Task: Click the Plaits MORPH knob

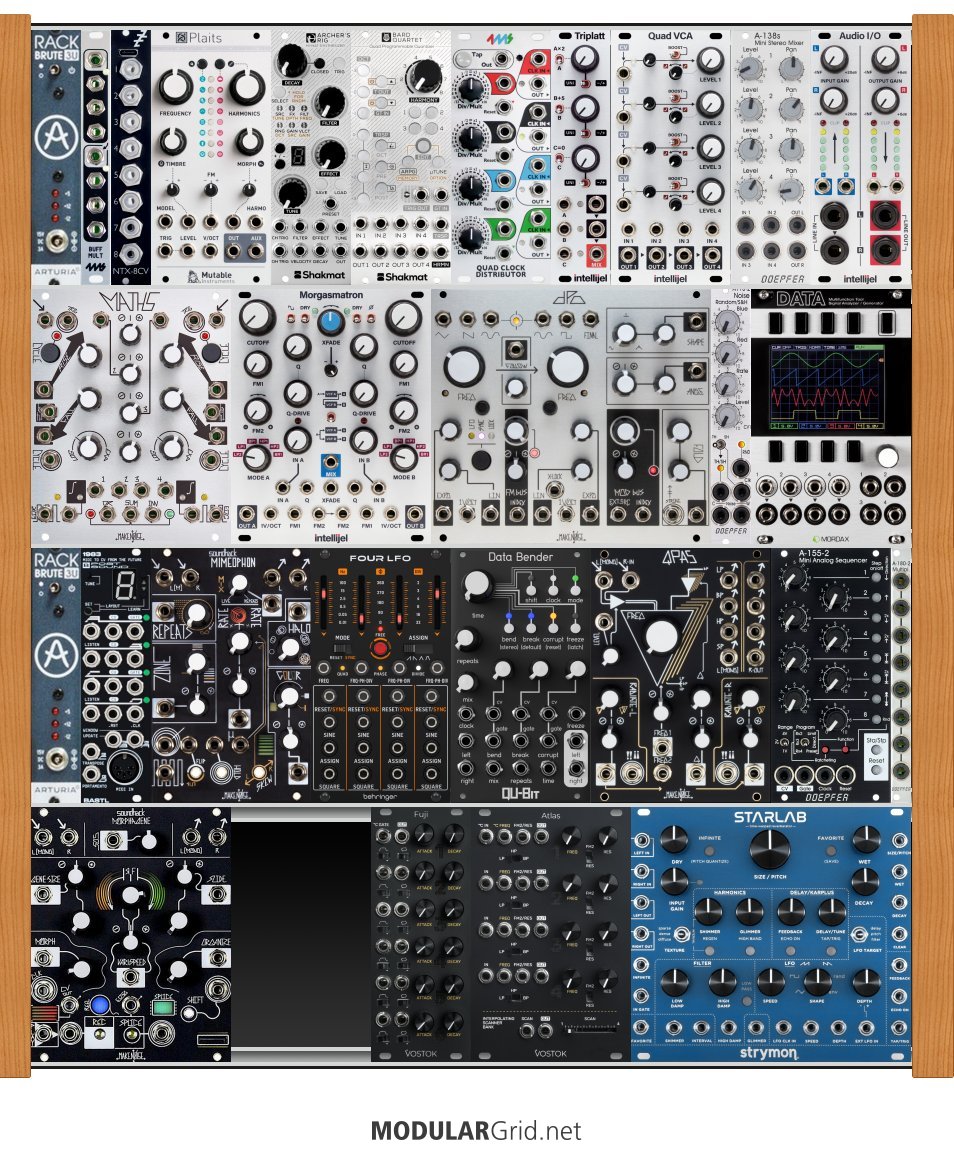Action: [x=249, y=140]
